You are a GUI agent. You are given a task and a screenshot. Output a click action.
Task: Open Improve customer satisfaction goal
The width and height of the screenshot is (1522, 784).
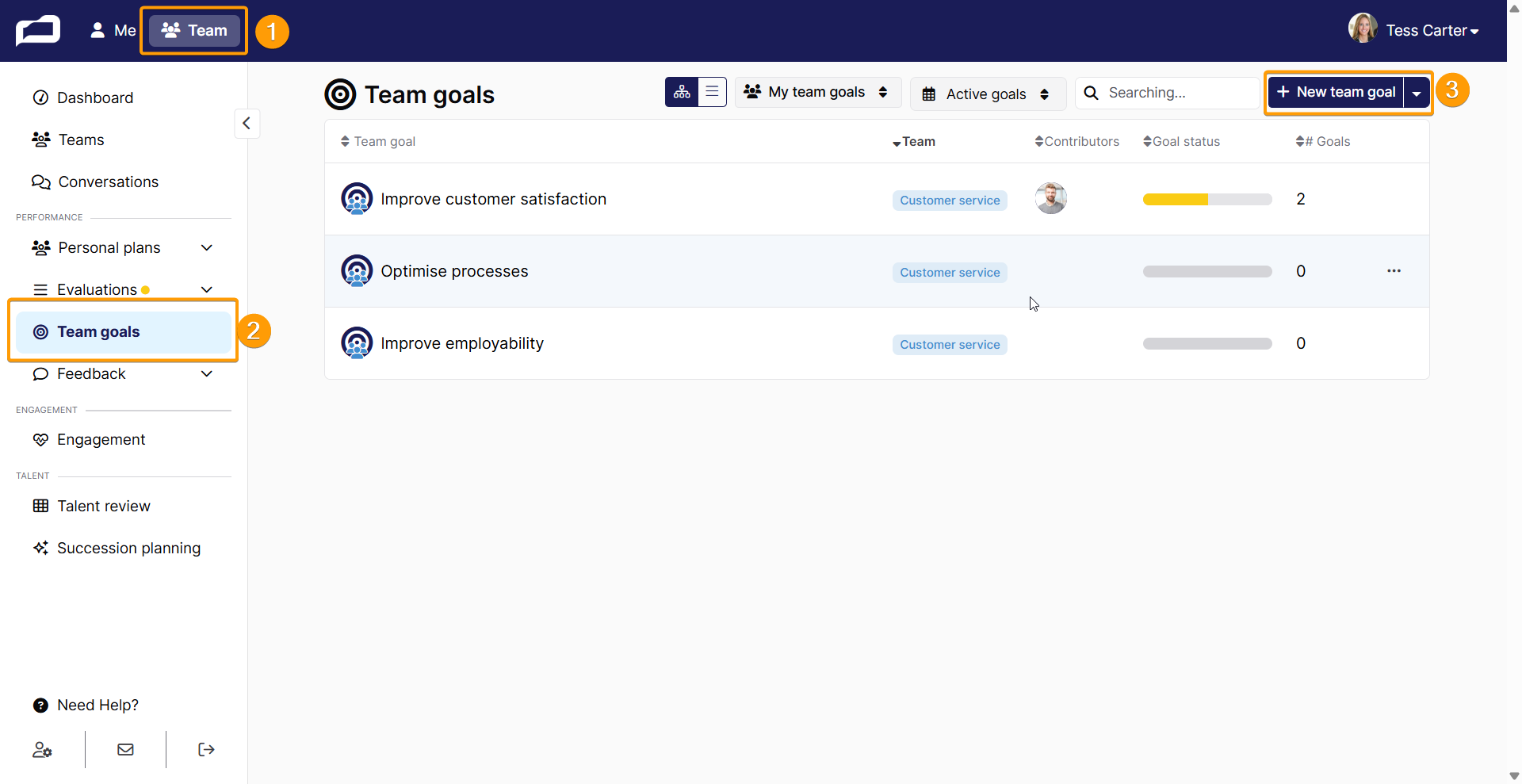click(493, 199)
